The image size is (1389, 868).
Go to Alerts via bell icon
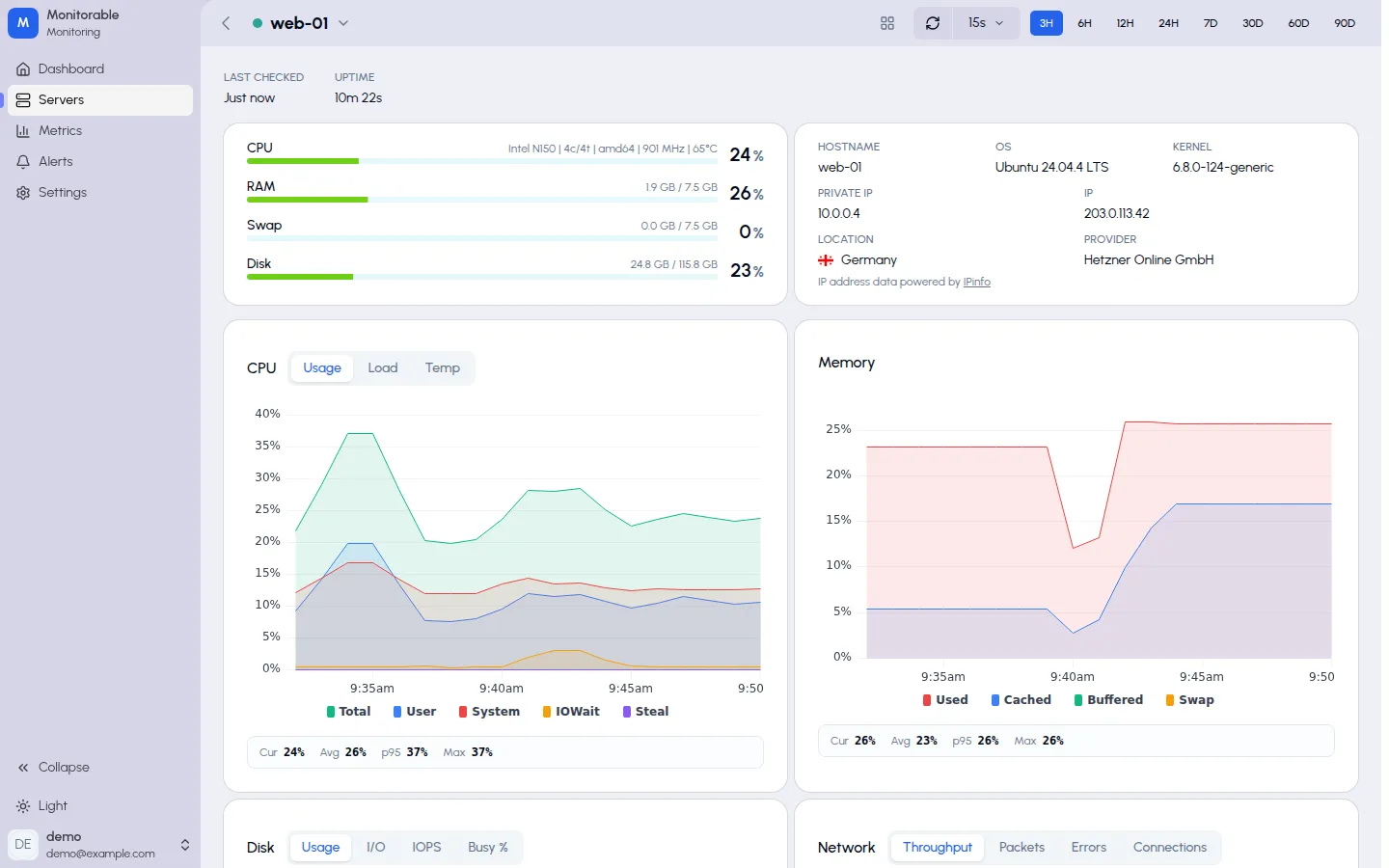(x=100, y=161)
